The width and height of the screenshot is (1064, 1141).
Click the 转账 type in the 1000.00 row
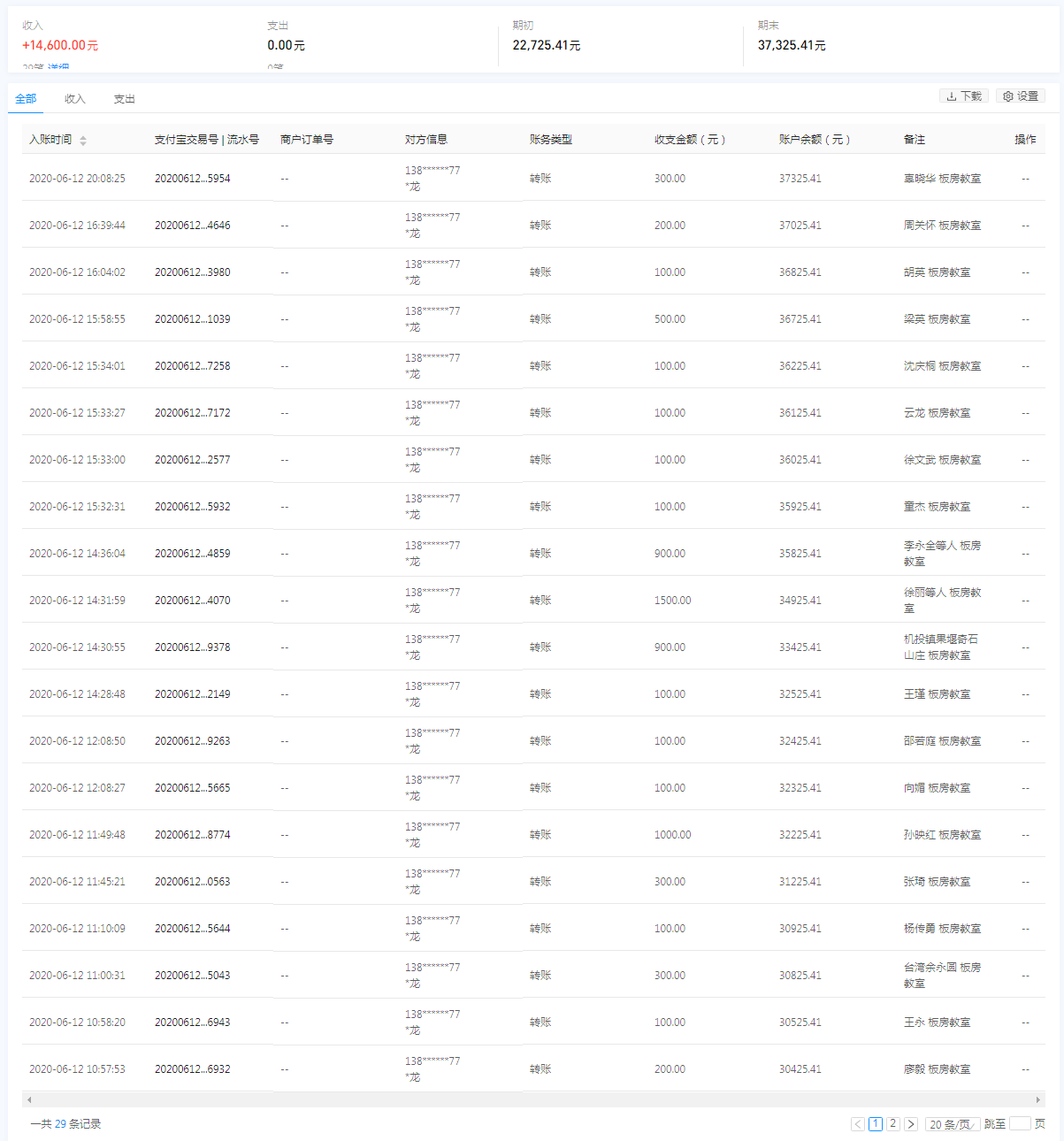(x=540, y=835)
